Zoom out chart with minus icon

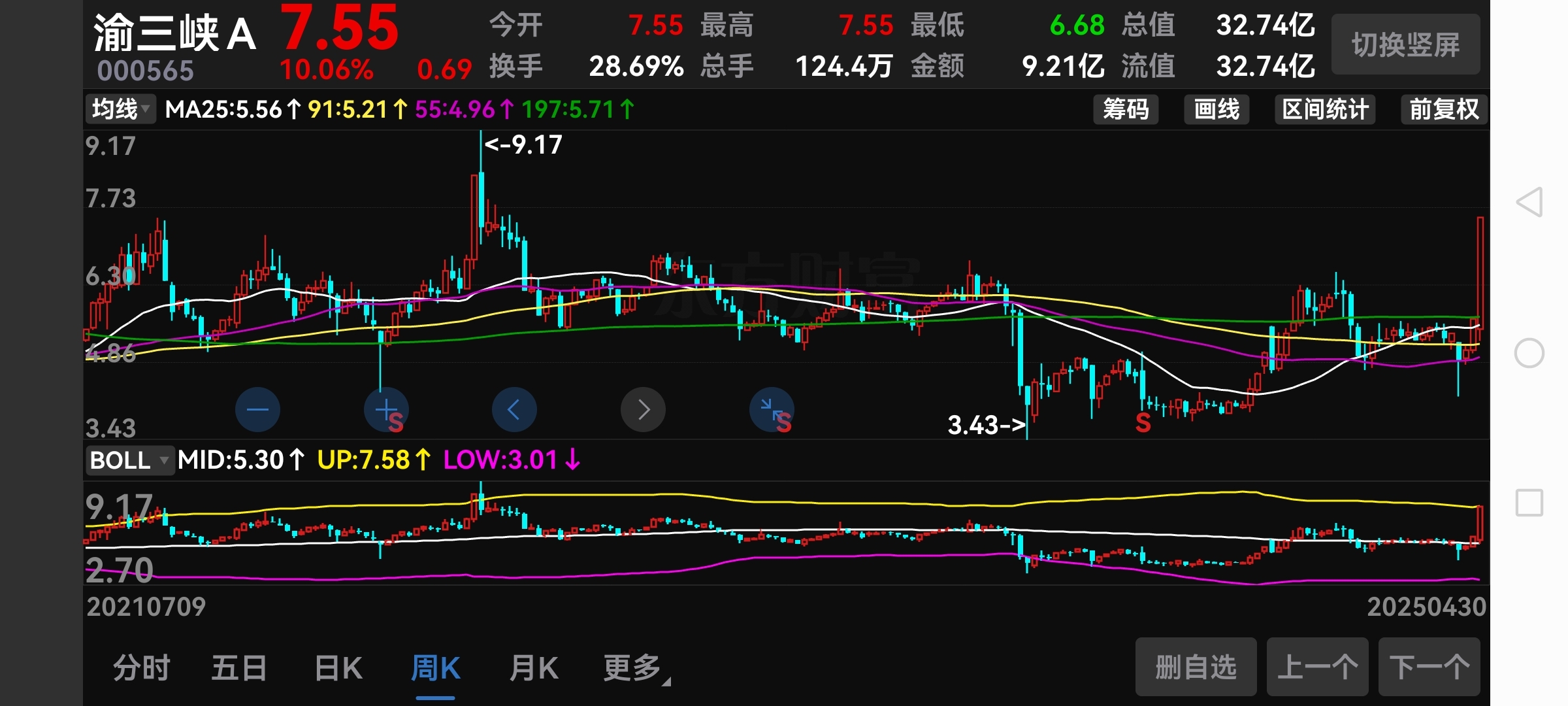pyautogui.click(x=257, y=410)
